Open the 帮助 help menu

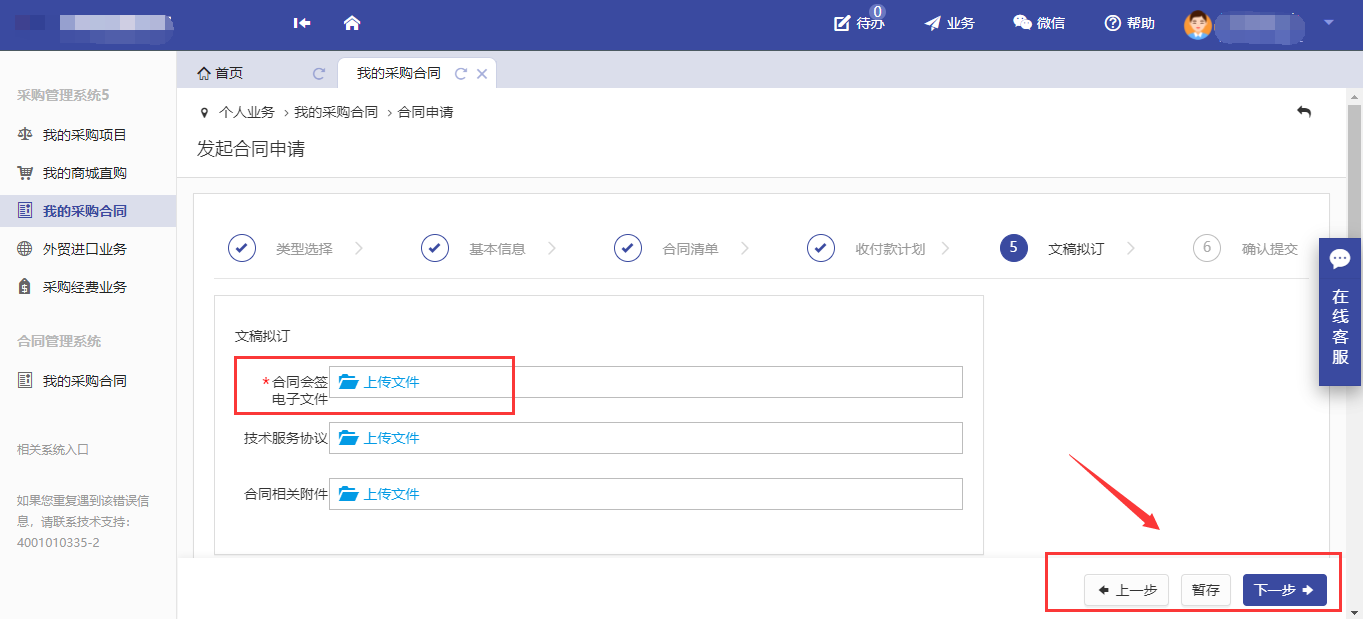tap(1129, 23)
